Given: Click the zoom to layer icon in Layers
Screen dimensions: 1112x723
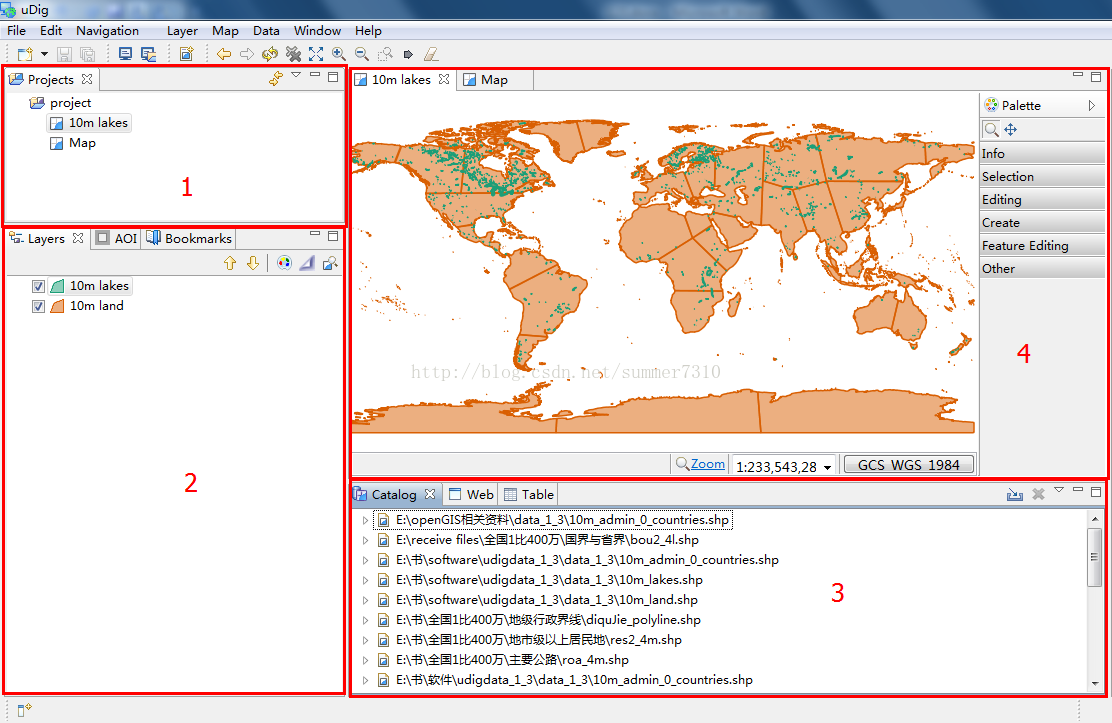Looking at the screenshot, I should (x=330, y=263).
